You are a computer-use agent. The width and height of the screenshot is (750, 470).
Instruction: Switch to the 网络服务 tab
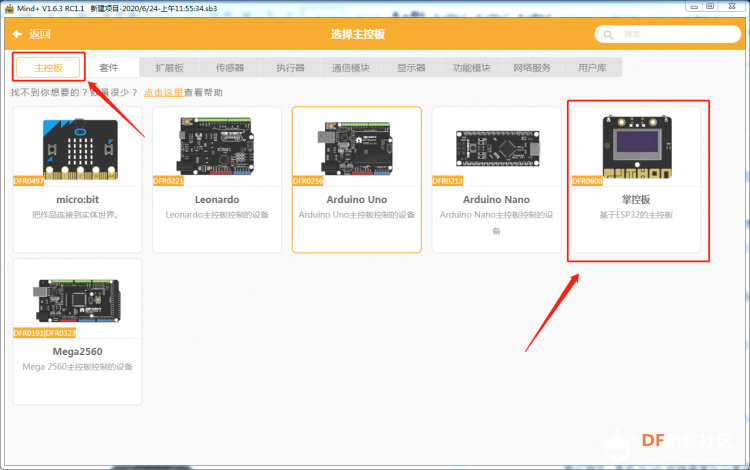[x=532, y=67]
